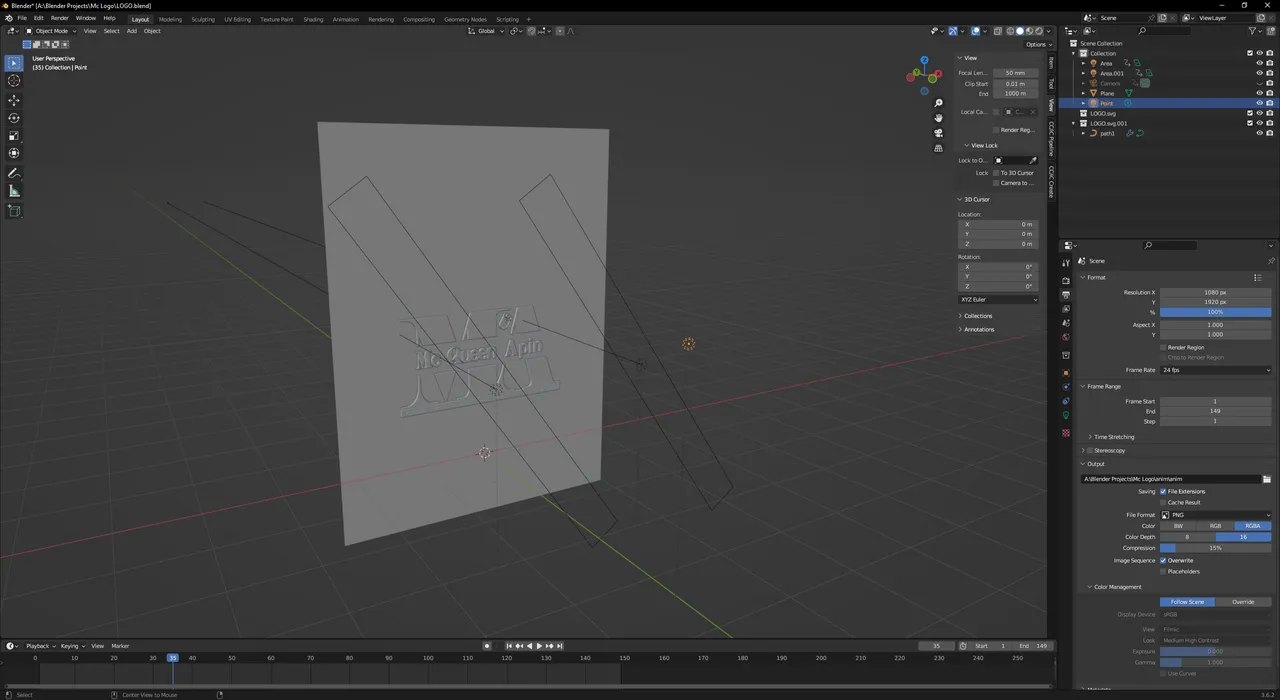Expand the Time Stretching panel
The height and width of the screenshot is (700, 1280).
pos(1113,437)
